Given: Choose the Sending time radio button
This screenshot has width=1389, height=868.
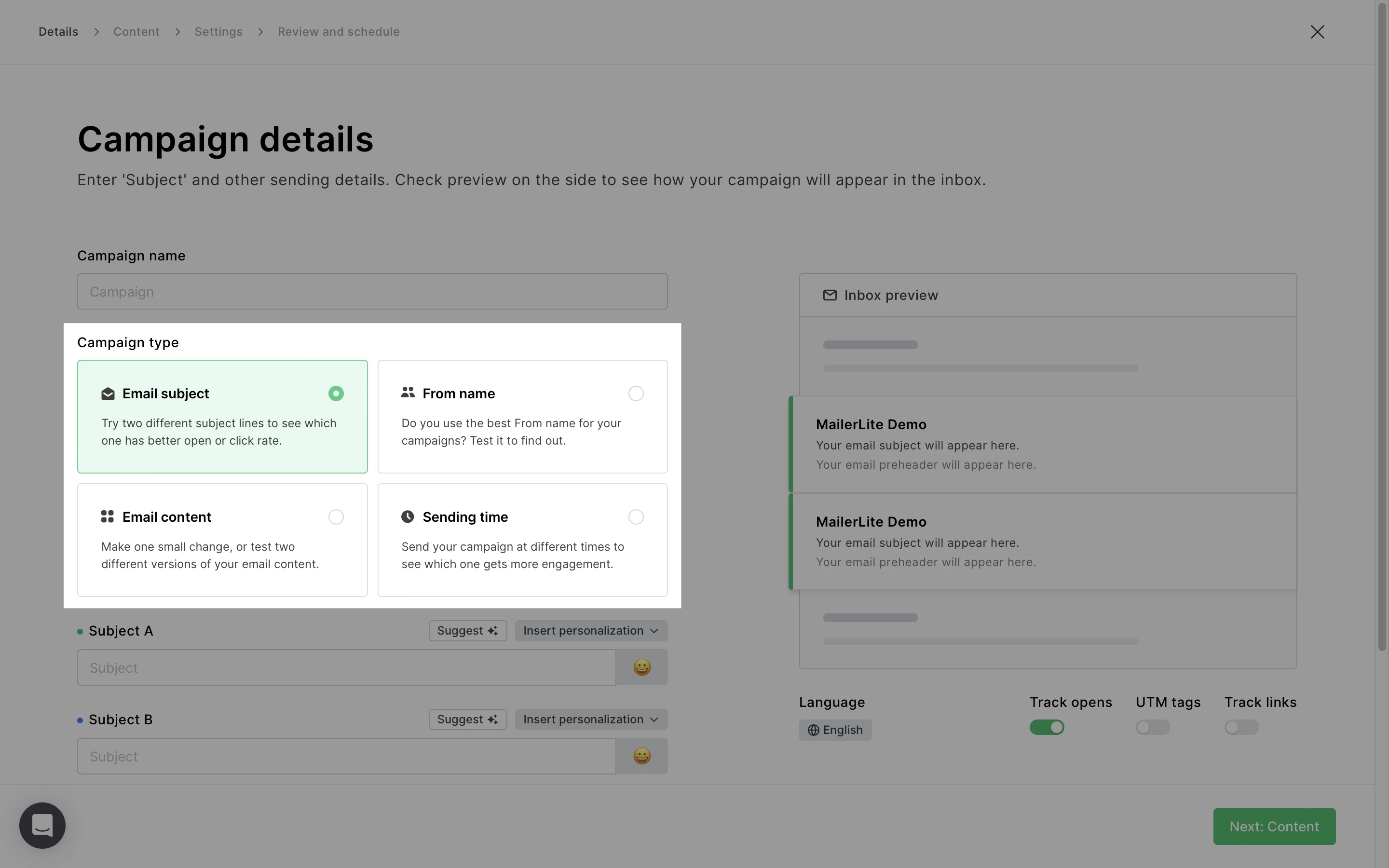Looking at the screenshot, I should coord(635,517).
